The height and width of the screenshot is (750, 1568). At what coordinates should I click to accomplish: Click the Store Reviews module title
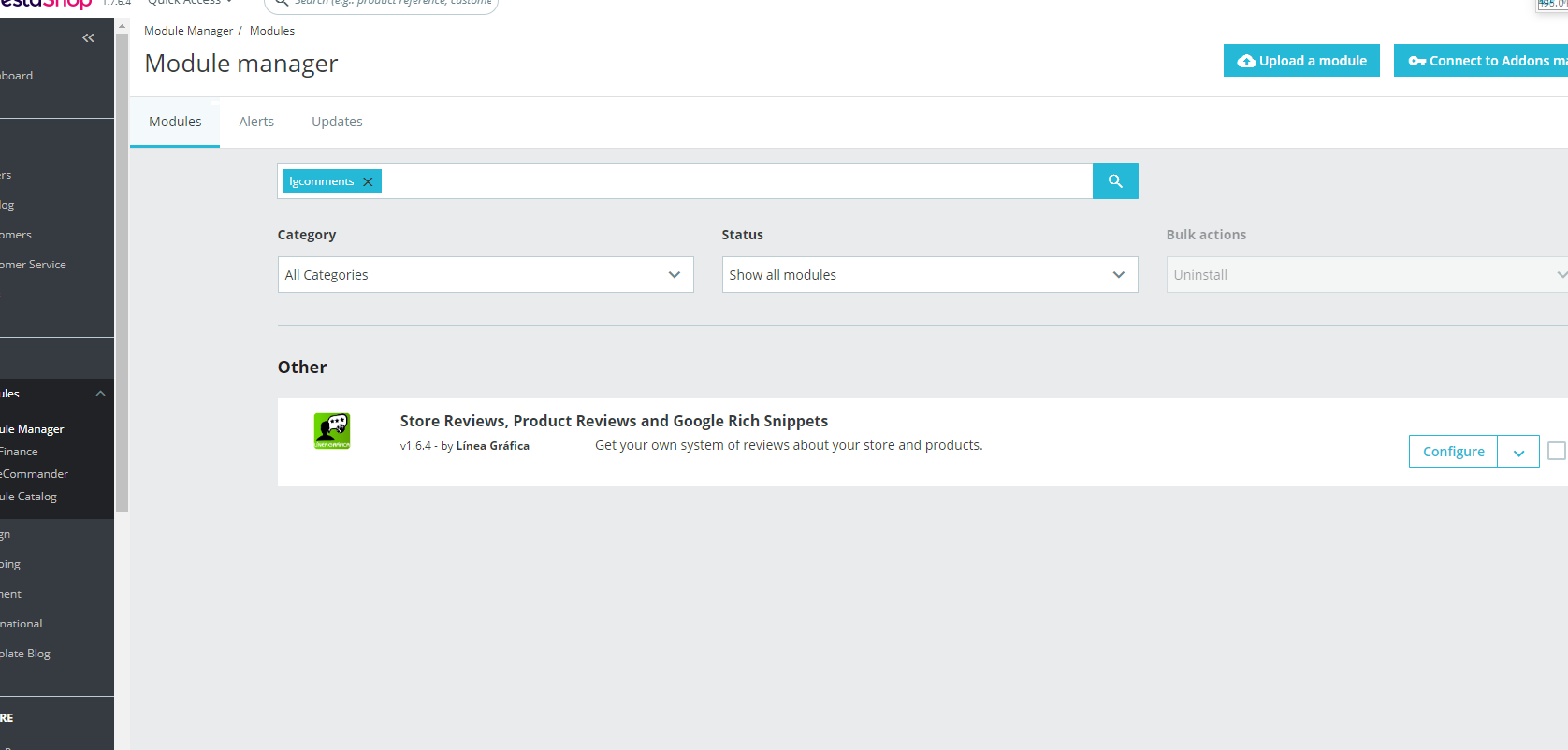click(x=614, y=421)
